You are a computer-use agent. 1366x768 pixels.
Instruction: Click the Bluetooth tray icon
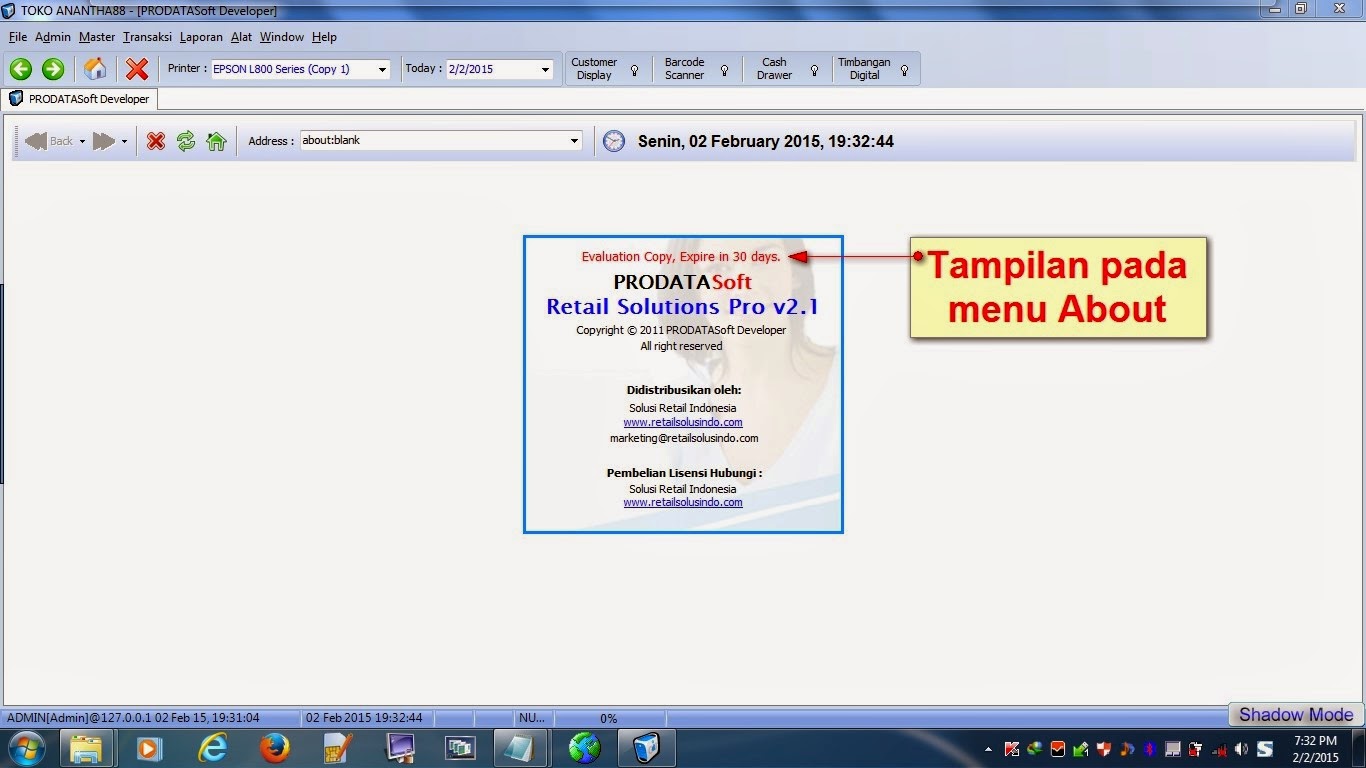click(1149, 749)
